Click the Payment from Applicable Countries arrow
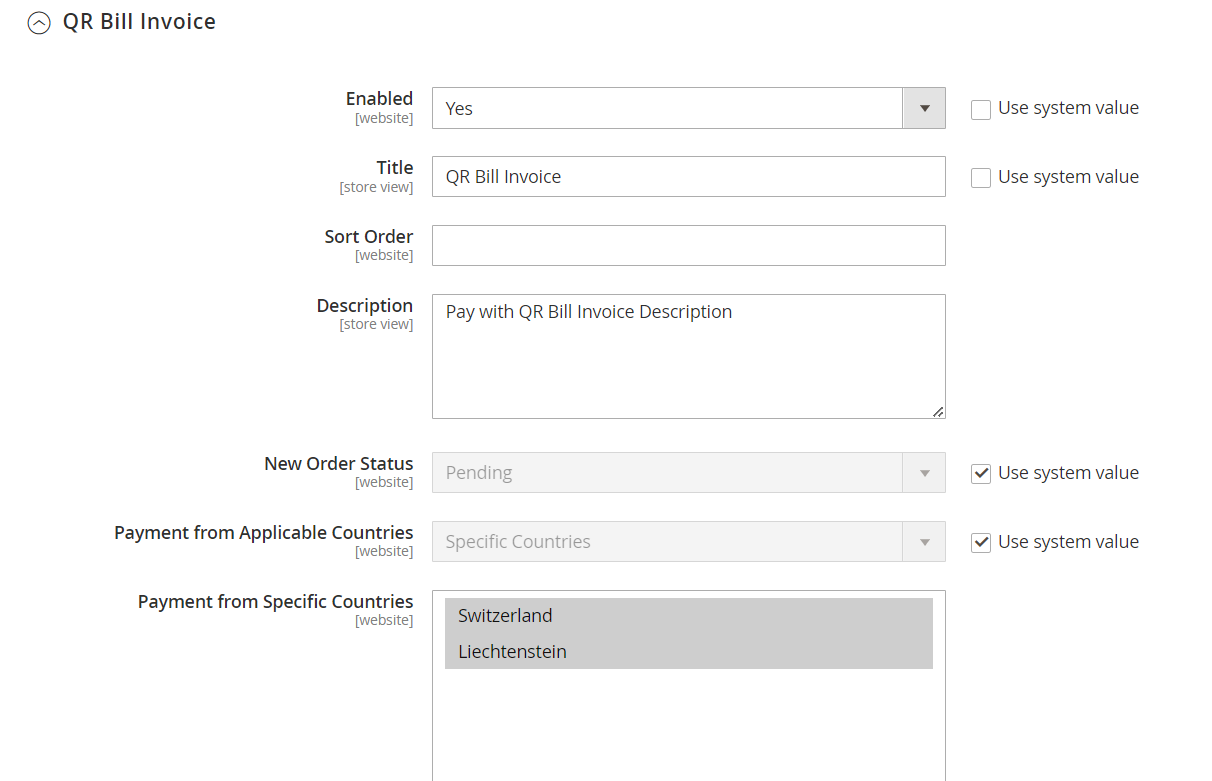The image size is (1212, 781). 924,542
